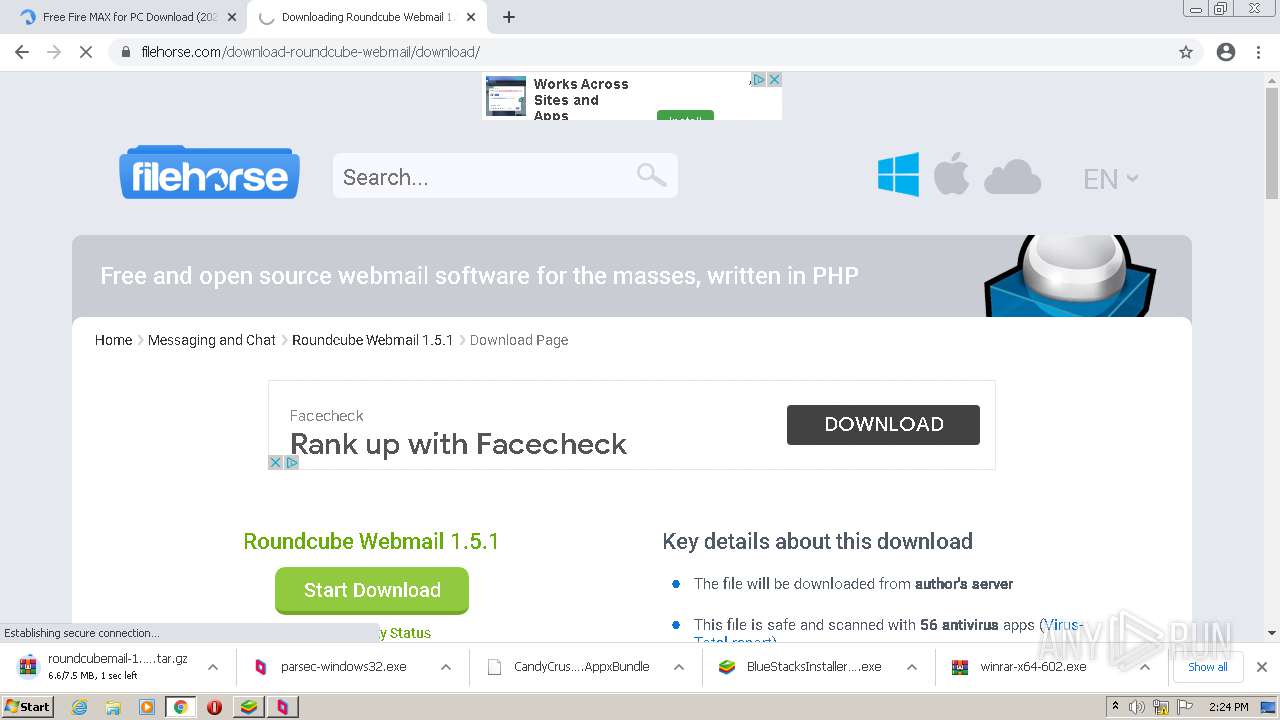Select the cloud web apps icon

pos(1012,177)
